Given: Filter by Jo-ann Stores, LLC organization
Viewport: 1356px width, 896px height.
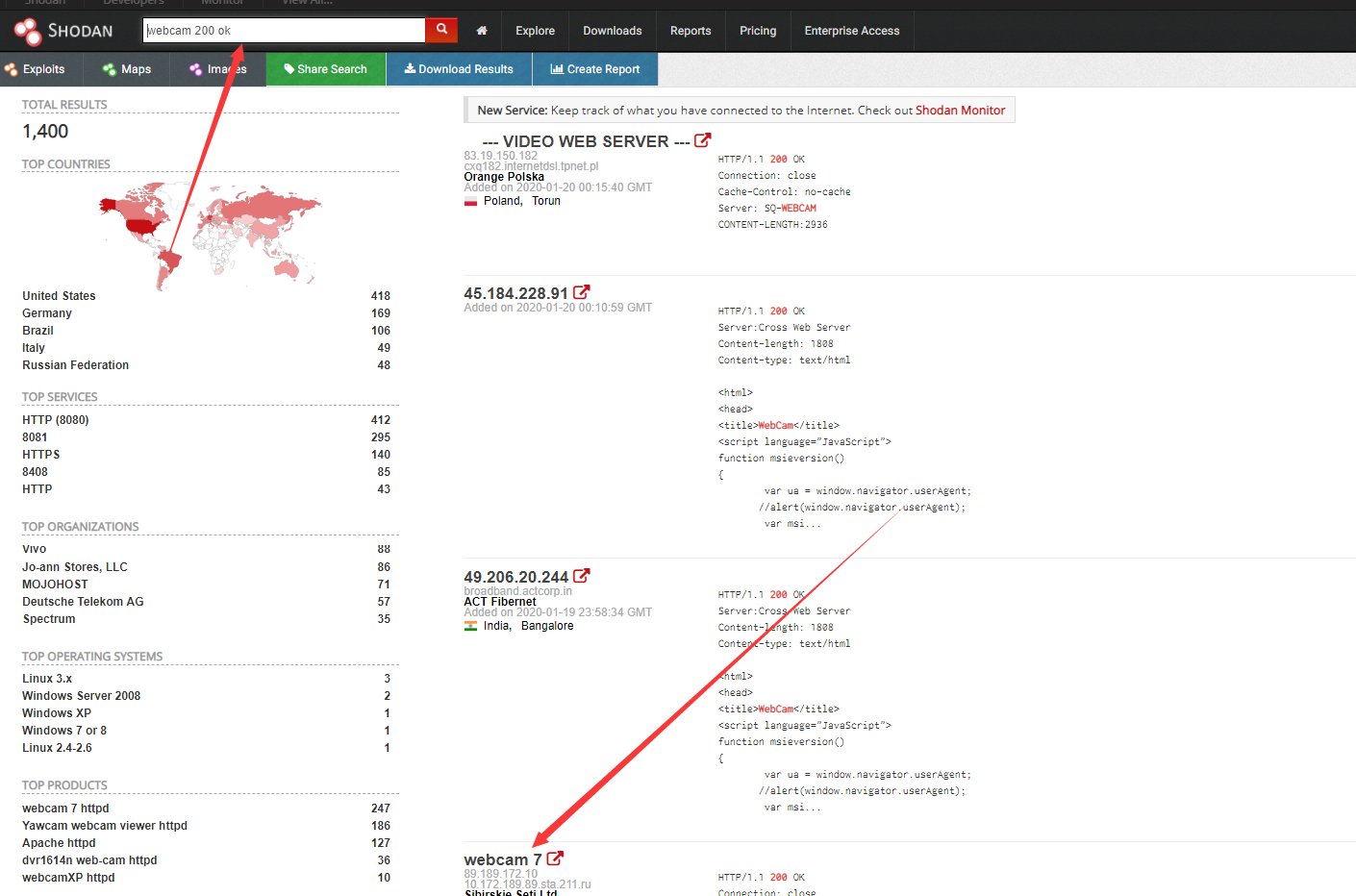Looking at the screenshot, I should pos(75,567).
